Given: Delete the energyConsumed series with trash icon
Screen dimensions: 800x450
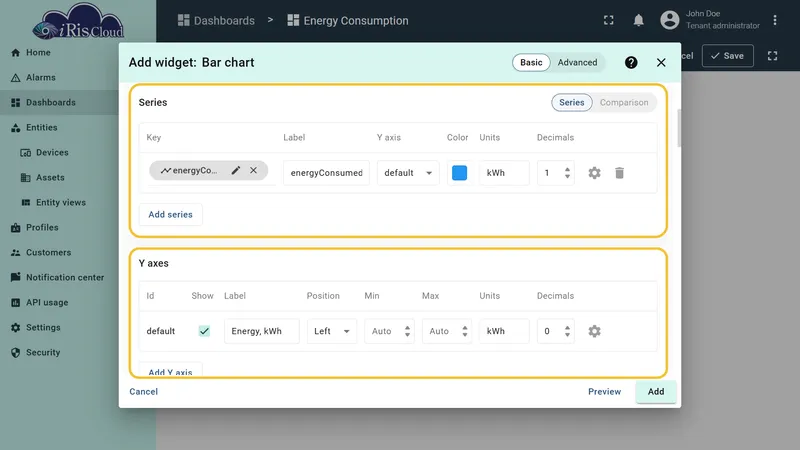Looking at the screenshot, I should [x=619, y=173].
